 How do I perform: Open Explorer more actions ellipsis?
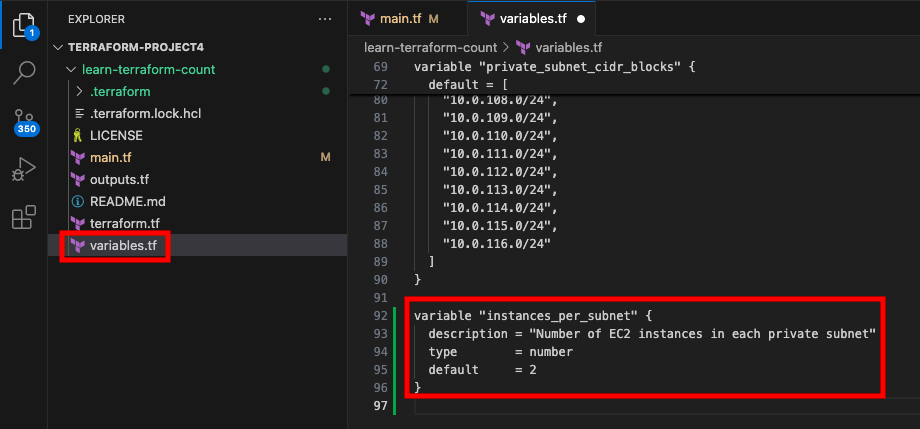(x=324, y=19)
